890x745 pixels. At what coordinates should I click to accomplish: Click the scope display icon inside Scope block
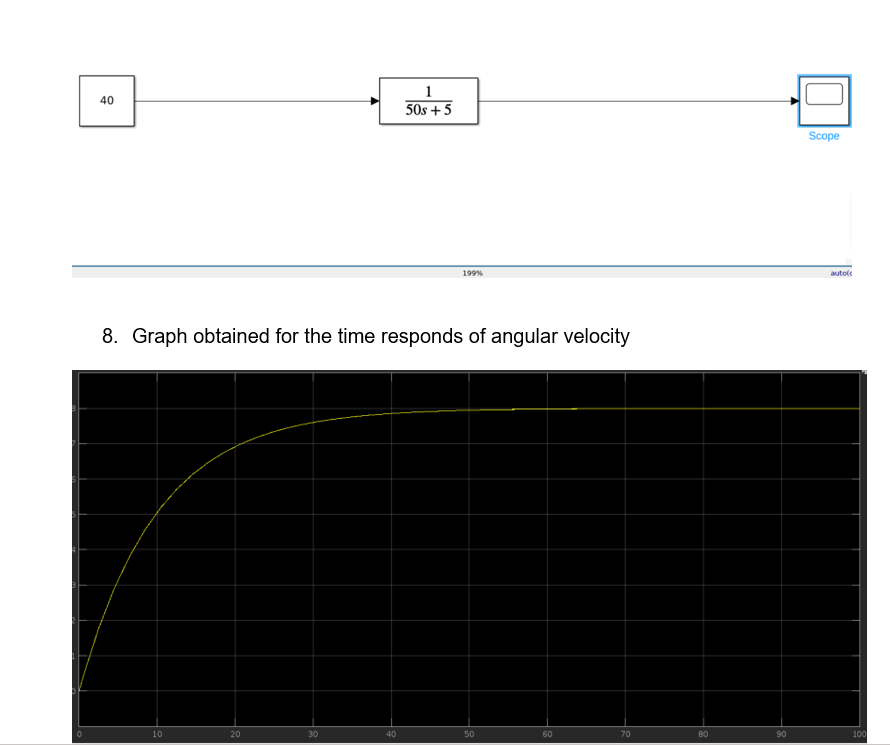coord(822,96)
